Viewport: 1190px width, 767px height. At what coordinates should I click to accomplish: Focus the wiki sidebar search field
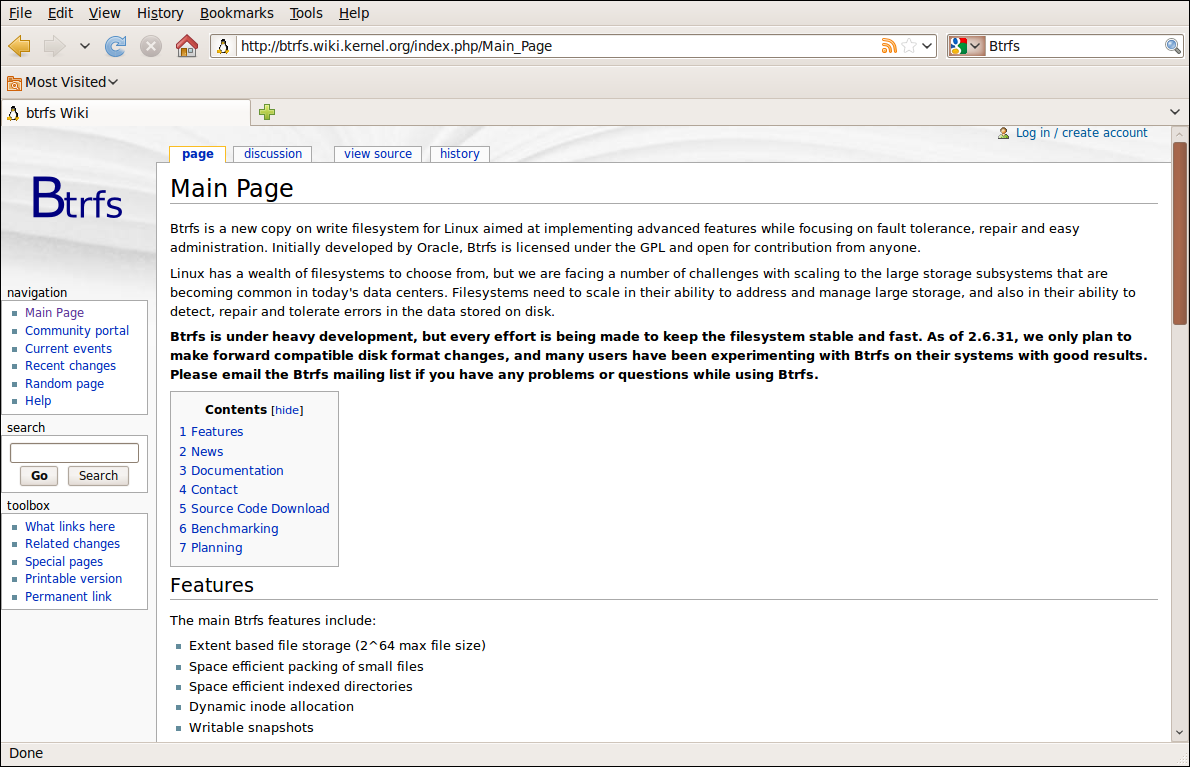click(74, 453)
